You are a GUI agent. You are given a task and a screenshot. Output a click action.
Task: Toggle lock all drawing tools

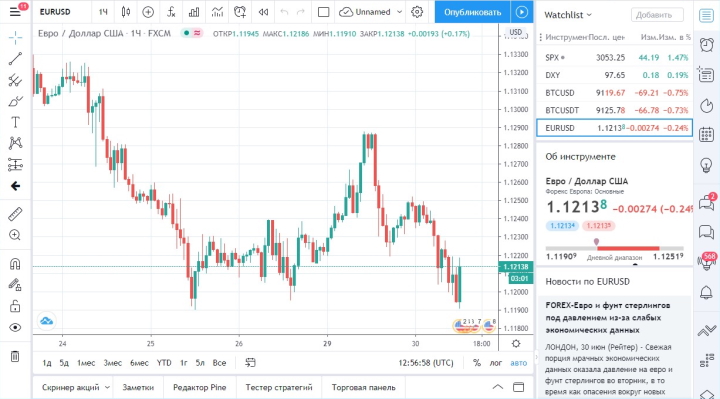[x=15, y=306]
